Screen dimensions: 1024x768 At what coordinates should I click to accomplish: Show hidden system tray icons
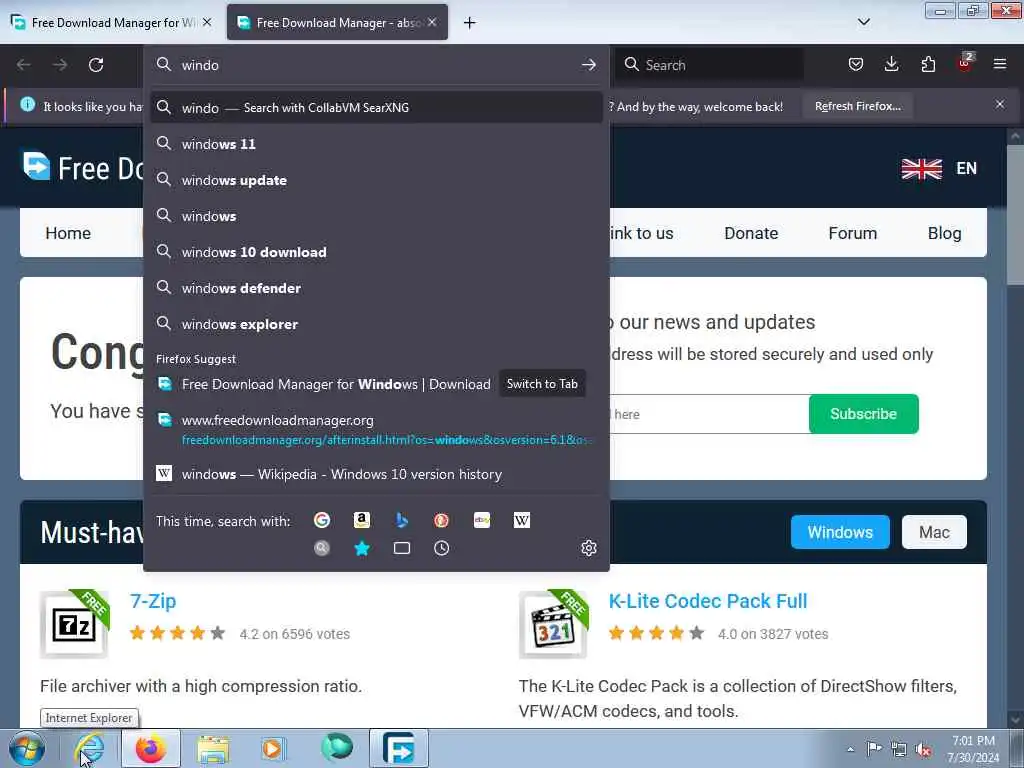[x=850, y=749]
